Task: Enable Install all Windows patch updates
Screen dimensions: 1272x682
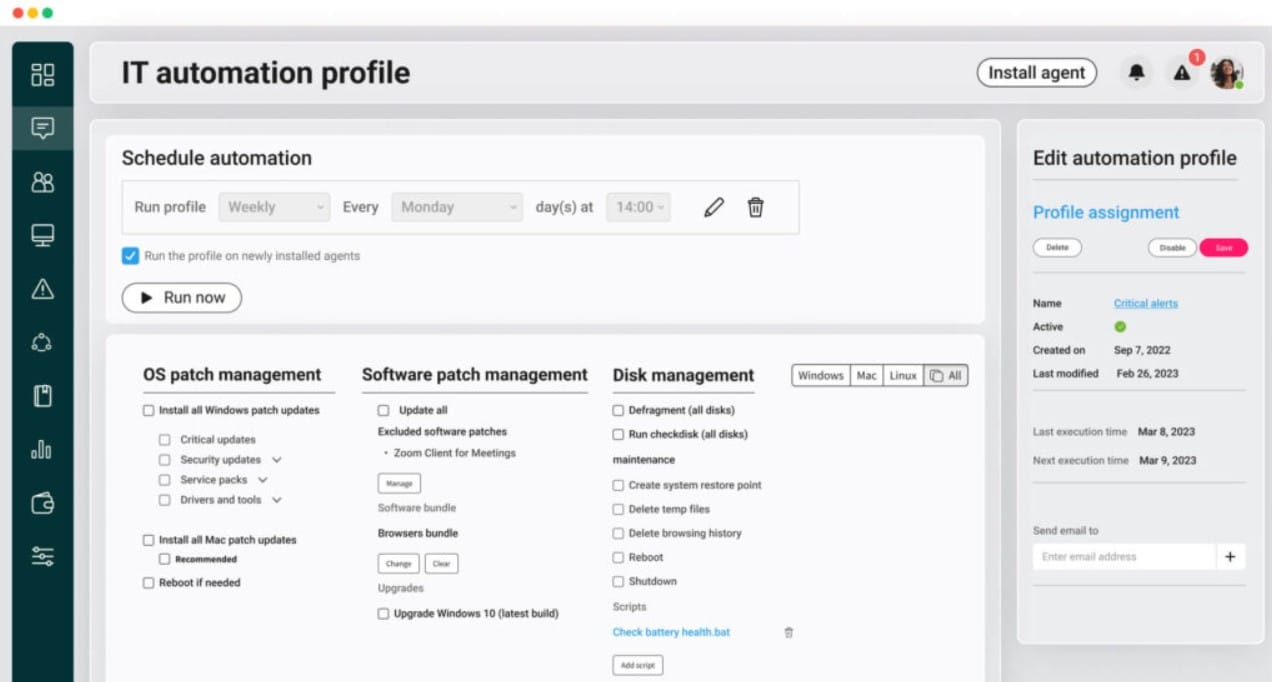Action: point(148,410)
